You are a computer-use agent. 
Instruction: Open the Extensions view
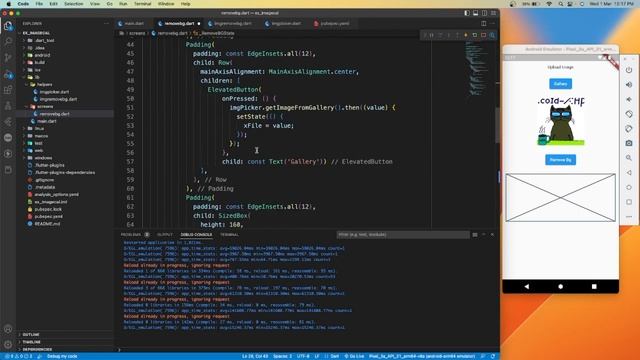coord(8,90)
